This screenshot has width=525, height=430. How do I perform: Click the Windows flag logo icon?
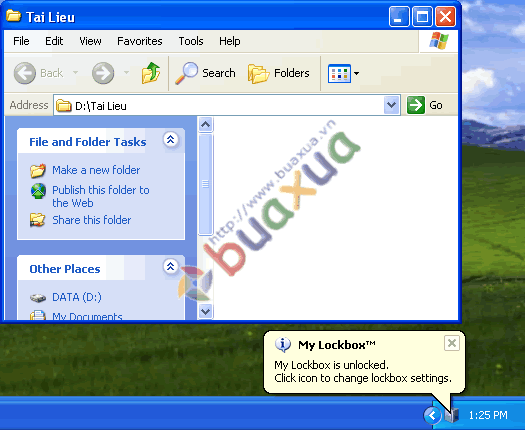pos(439,41)
